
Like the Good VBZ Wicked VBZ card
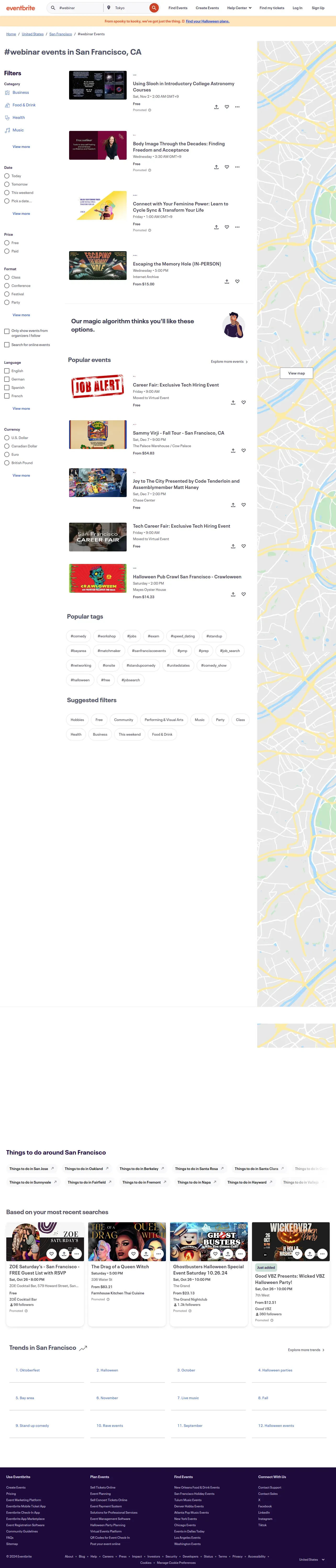tap(297, 1254)
